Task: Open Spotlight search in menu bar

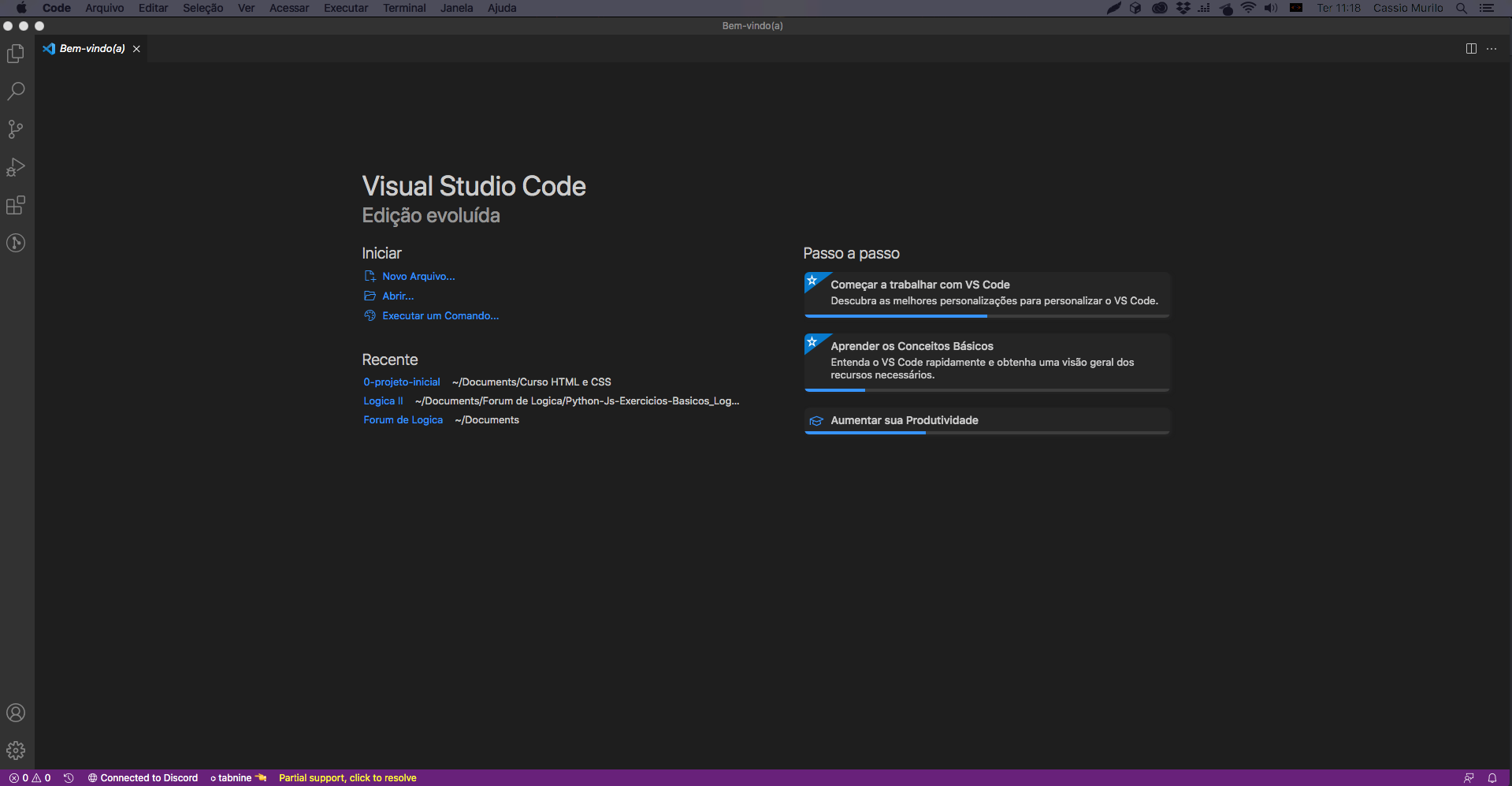Action: tap(1462, 8)
